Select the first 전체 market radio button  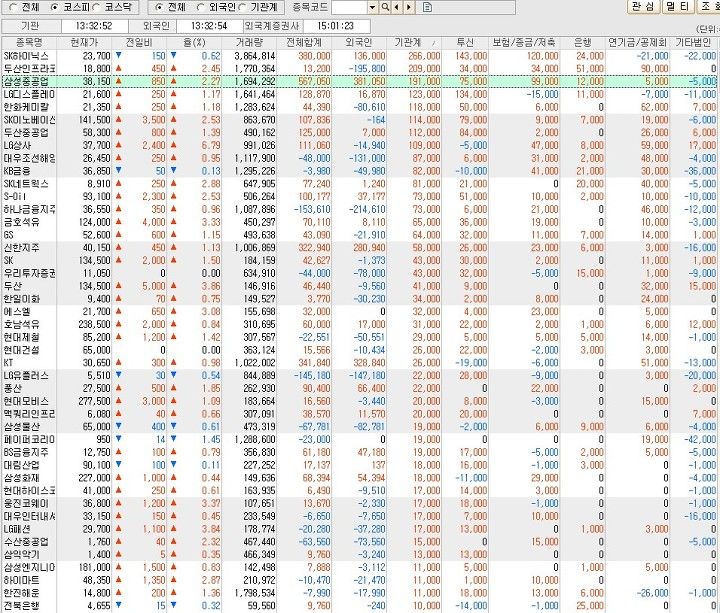(13, 7)
